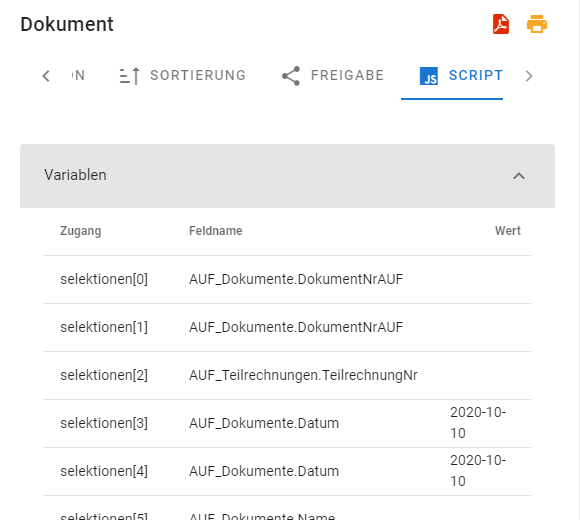Click the sort icon beside SORTIERUNG
The width and height of the screenshot is (580, 520).
[x=130, y=76]
